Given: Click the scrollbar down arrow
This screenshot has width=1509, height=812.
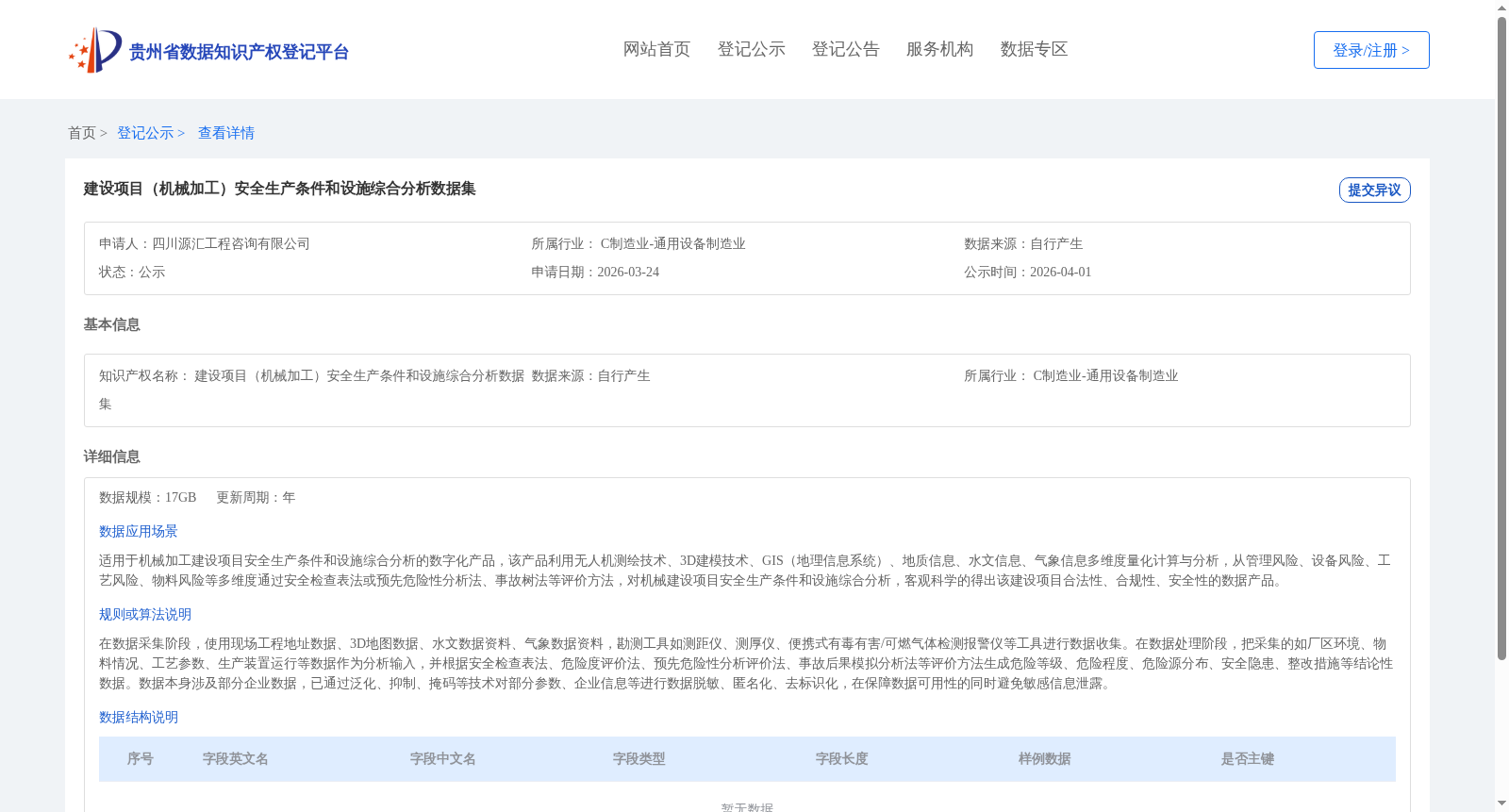Looking at the screenshot, I should (1501, 804).
